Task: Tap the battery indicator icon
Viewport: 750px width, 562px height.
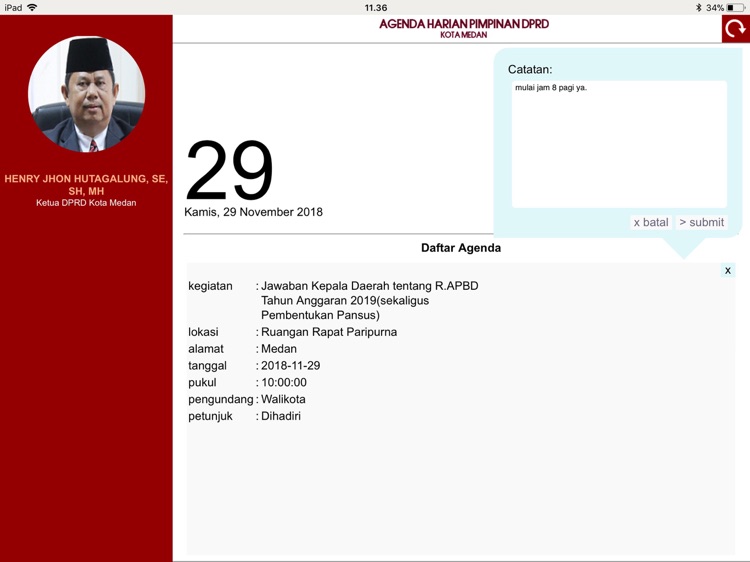Action: pos(736,8)
